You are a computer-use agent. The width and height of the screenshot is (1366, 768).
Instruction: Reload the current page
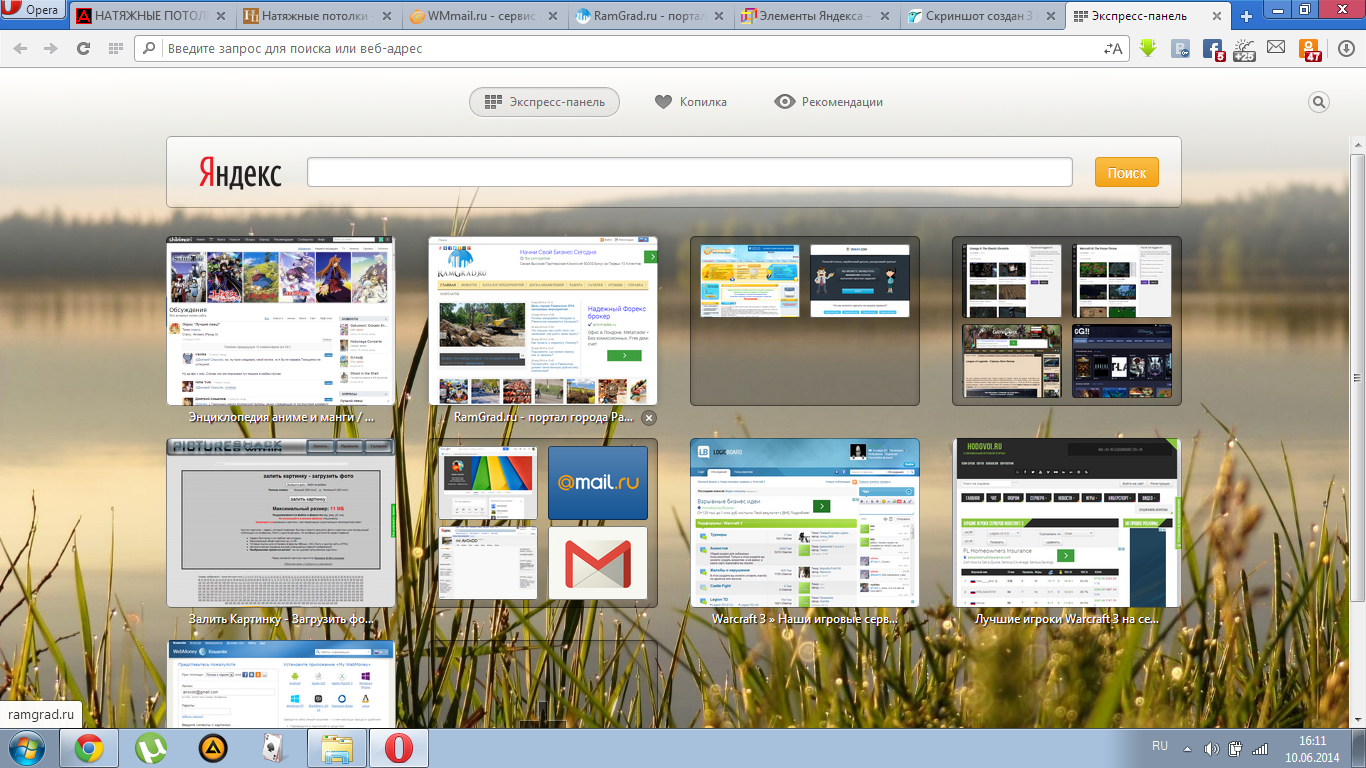[x=83, y=48]
